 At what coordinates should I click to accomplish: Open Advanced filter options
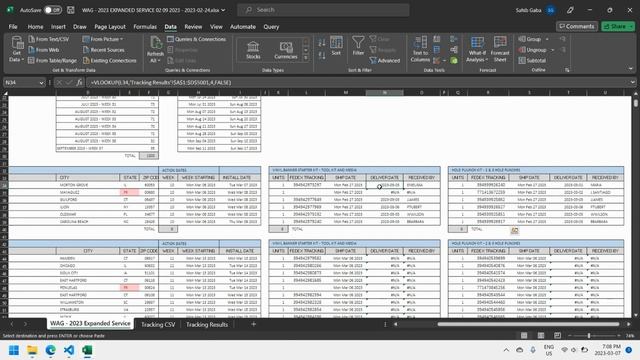click(384, 60)
